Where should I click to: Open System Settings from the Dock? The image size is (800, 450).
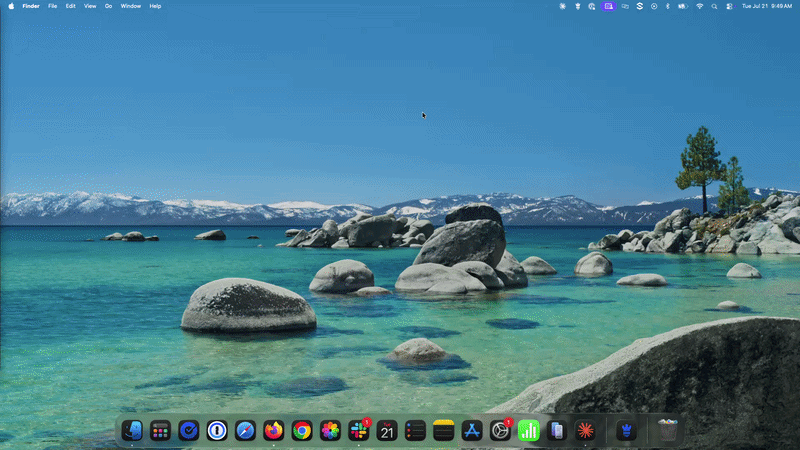tap(500, 431)
